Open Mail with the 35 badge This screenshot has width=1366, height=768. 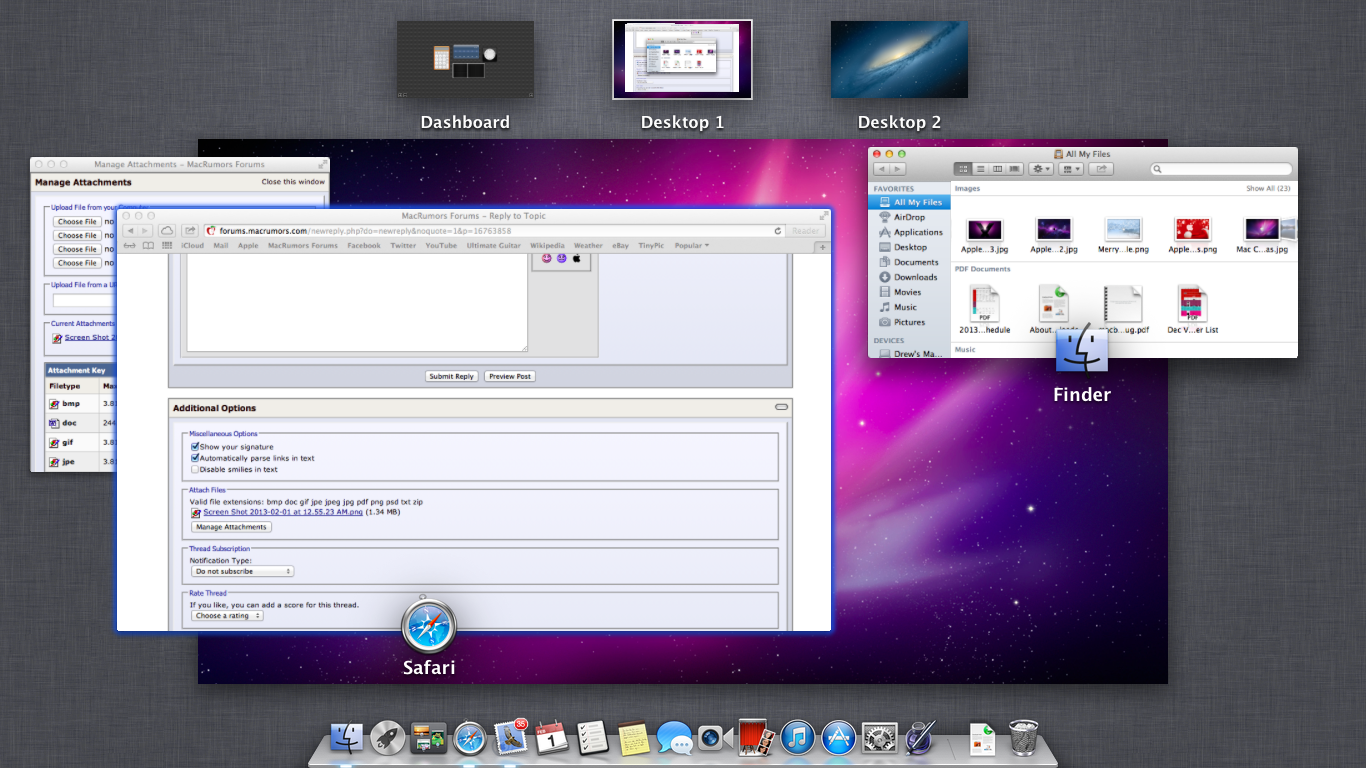pos(511,738)
